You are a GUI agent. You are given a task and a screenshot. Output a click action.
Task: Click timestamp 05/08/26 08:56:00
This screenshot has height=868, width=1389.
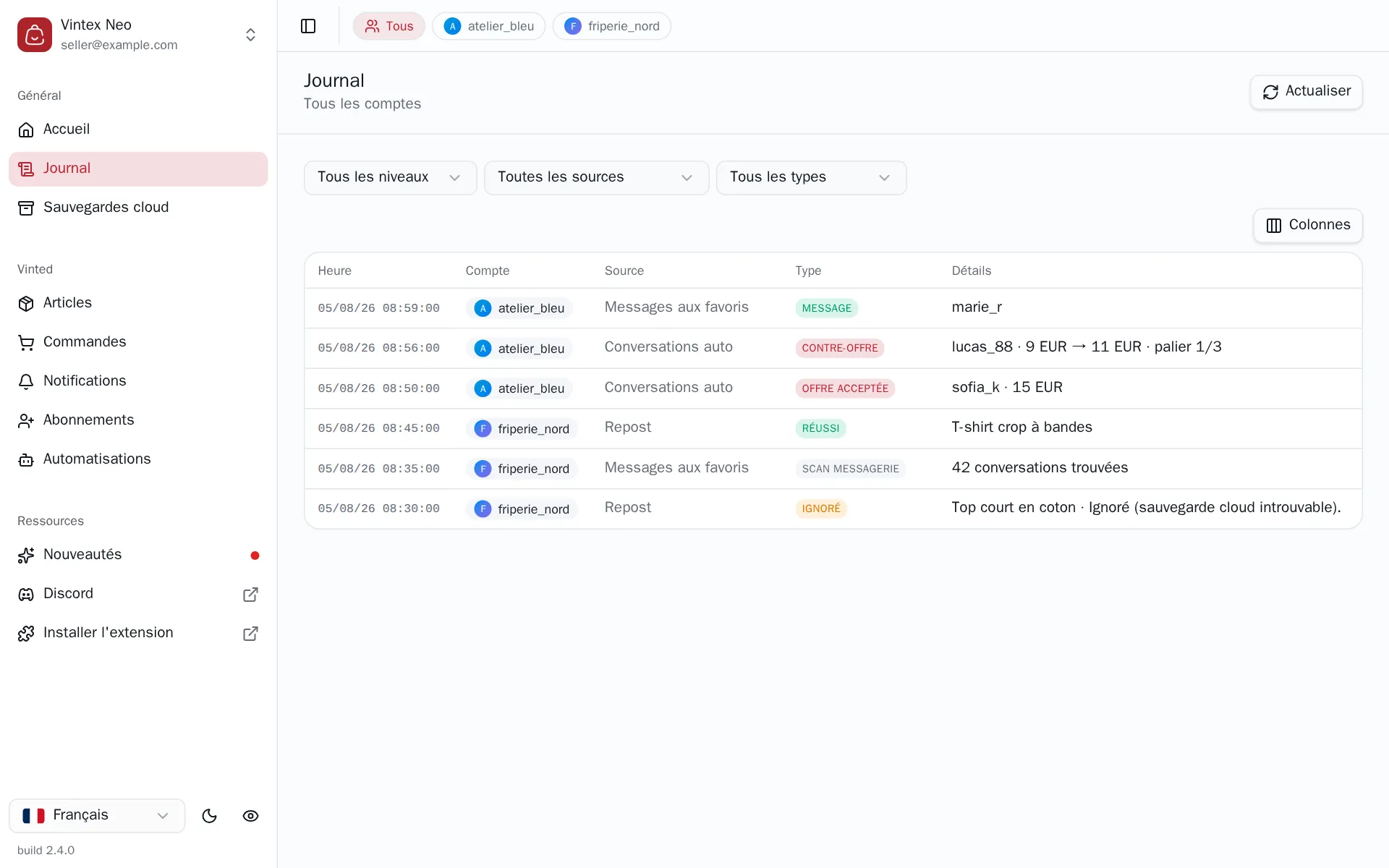click(x=378, y=348)
